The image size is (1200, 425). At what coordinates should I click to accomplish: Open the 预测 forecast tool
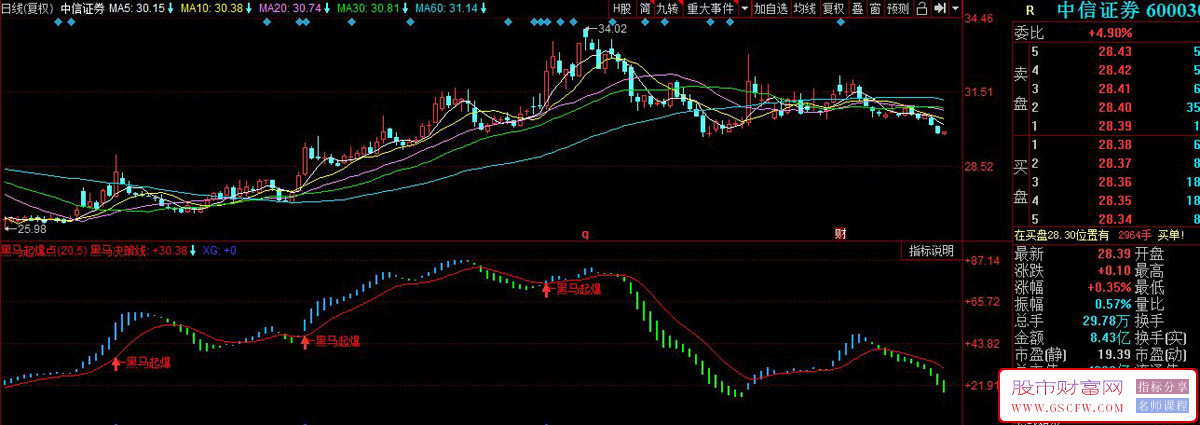point(898,8)
